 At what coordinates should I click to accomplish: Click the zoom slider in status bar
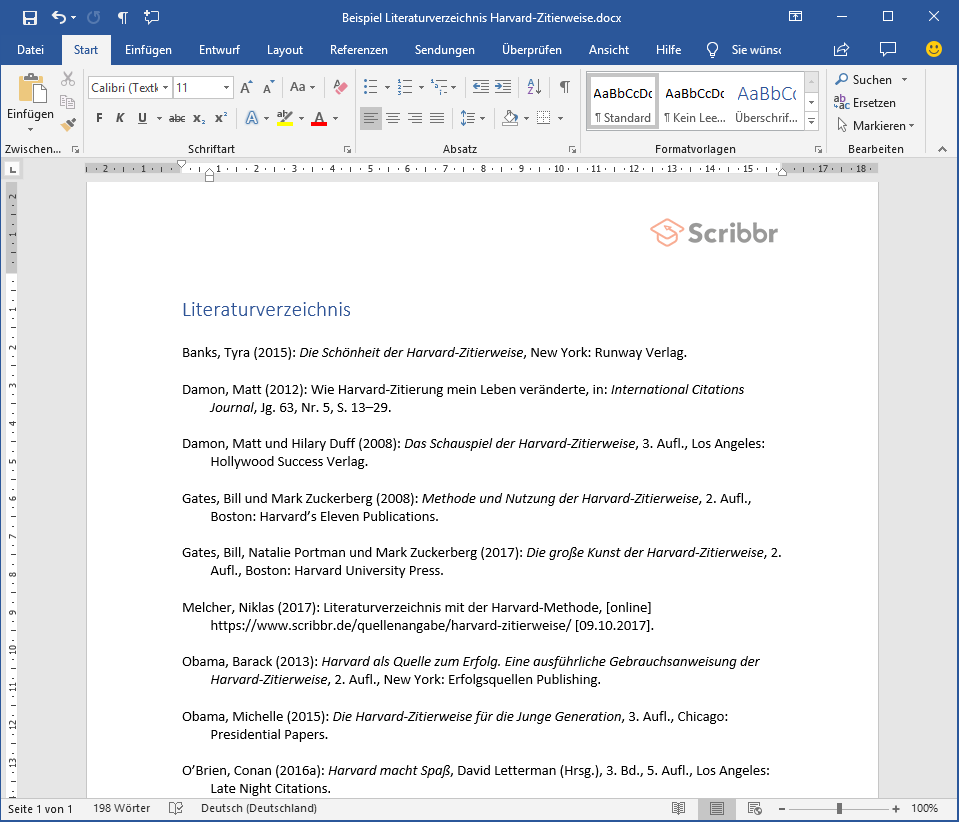click(839, 808)
